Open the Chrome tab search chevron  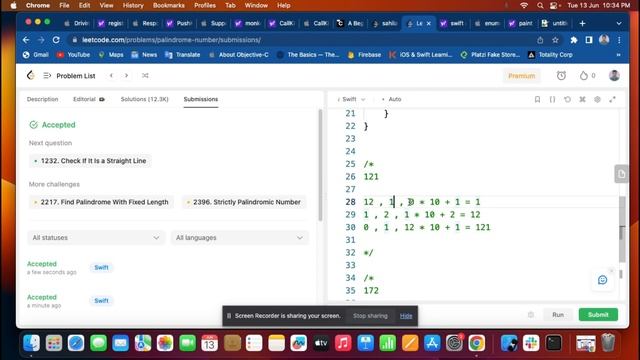click(x=619, y=24)
